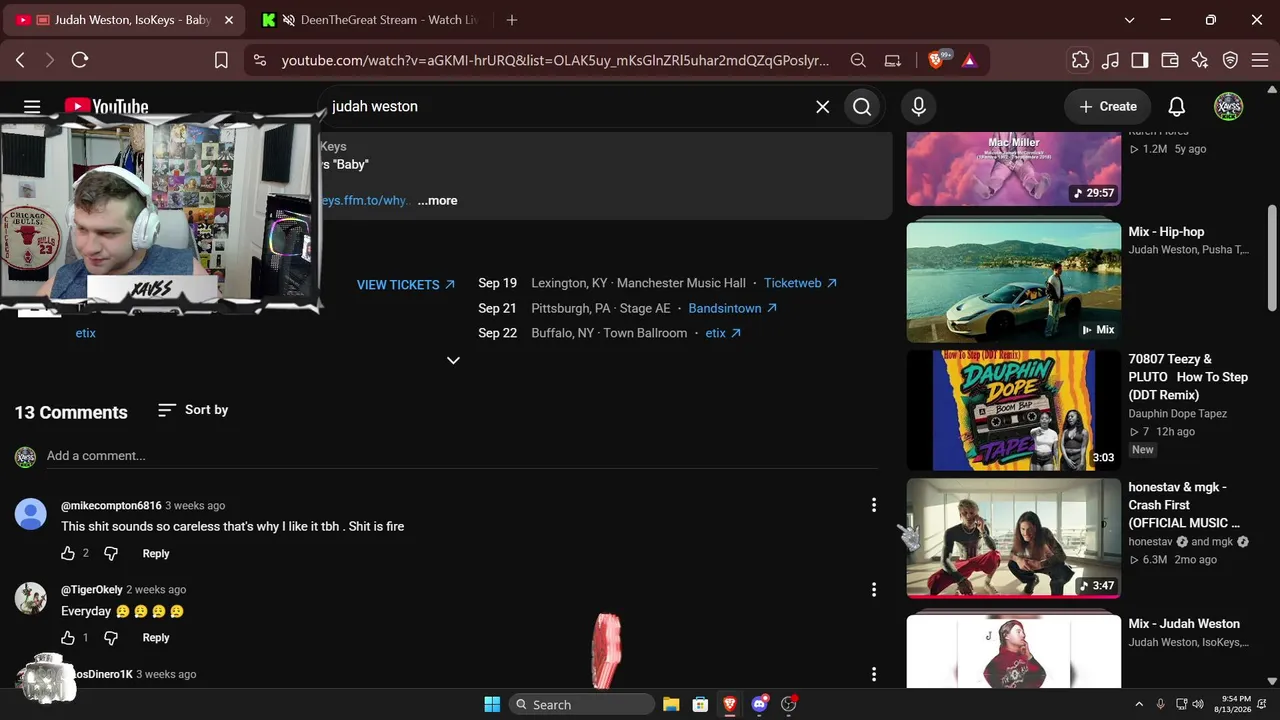The image size is (1280, 720).
Task: Start voice search with the microphone icon
Action: [x=918, y=107]
